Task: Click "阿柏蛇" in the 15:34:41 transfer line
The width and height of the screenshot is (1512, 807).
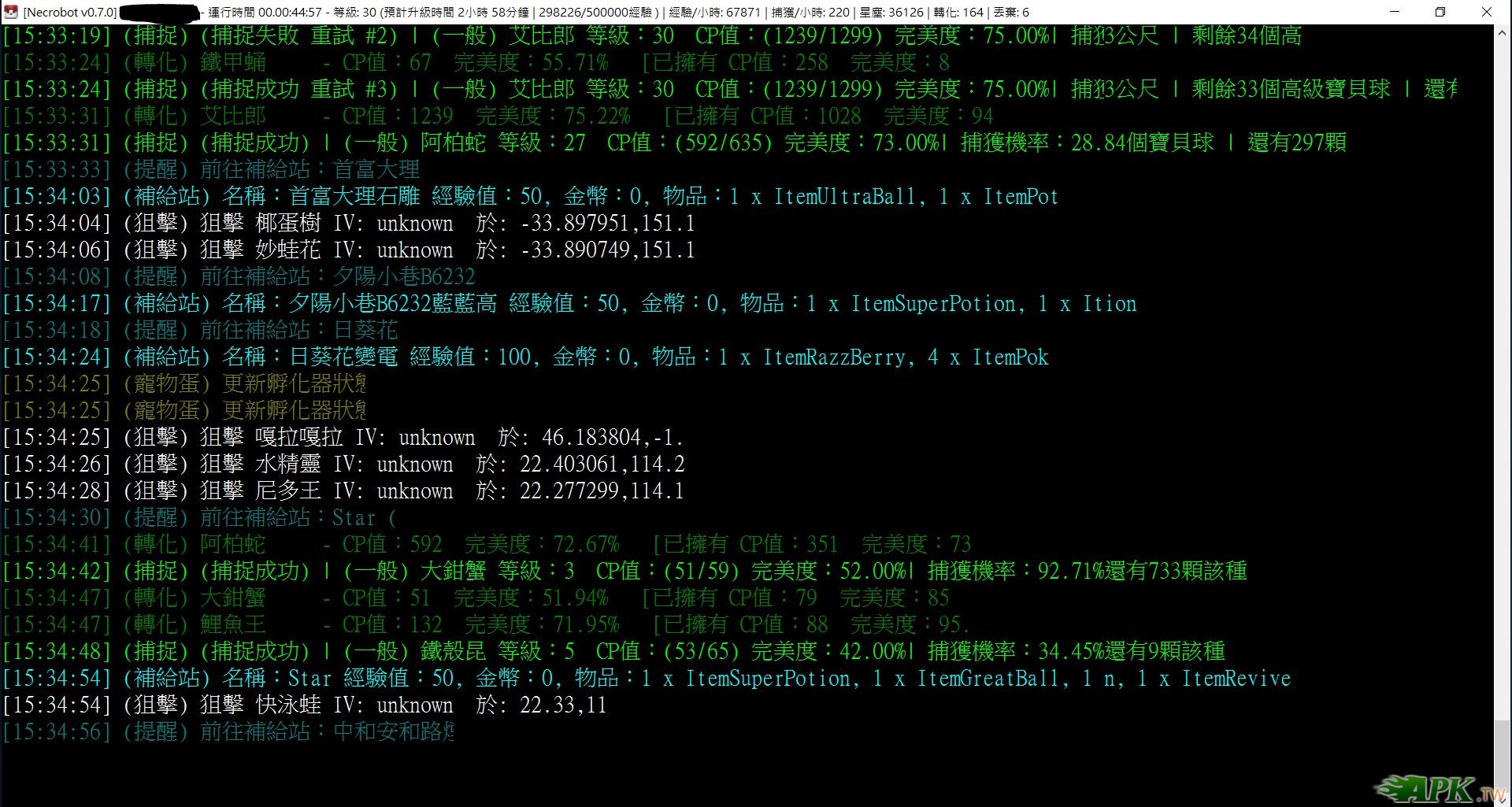Action: coord(233,545)
